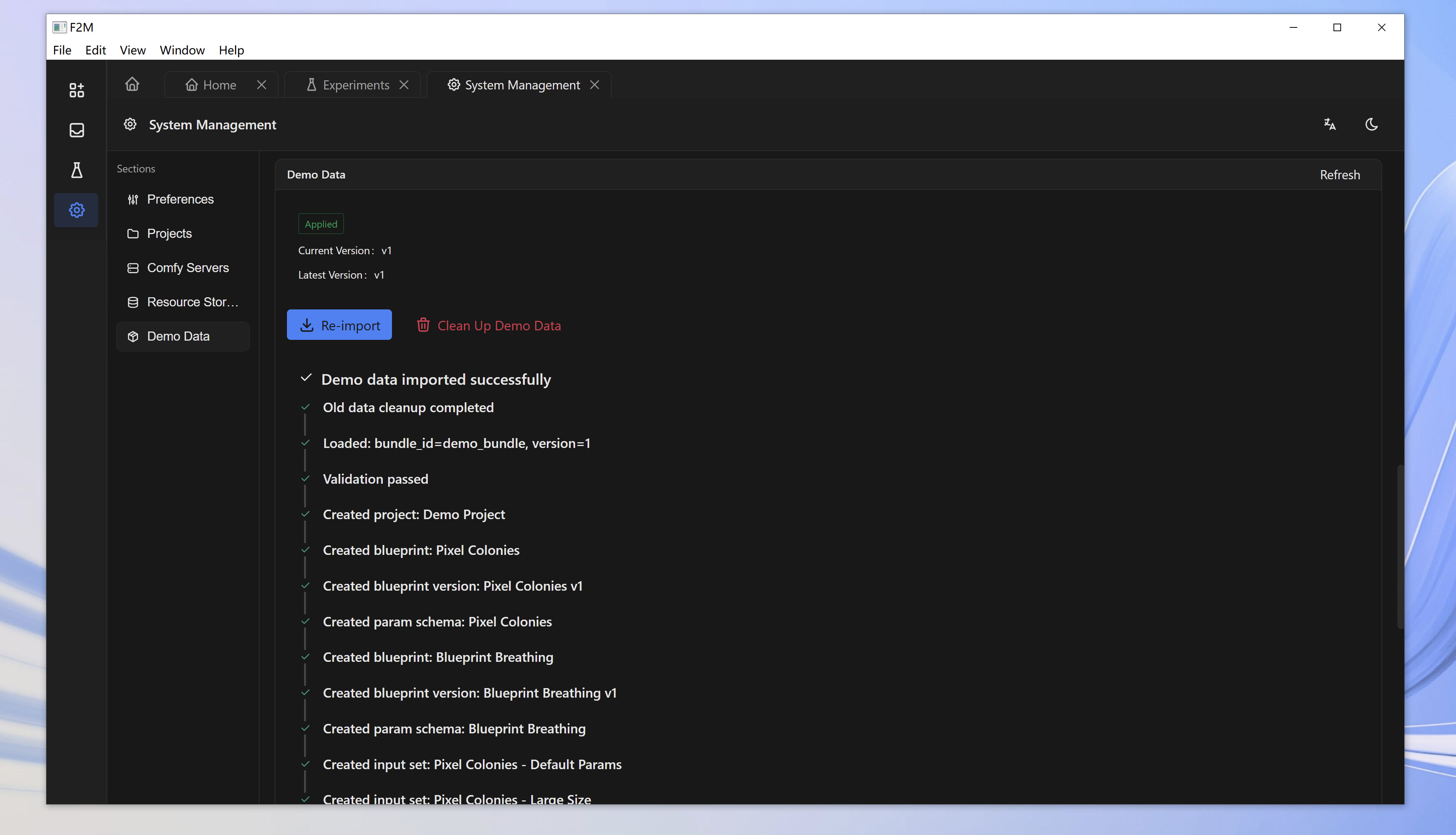Viewport: 1456px width, 835px height.
Task: Open the Help menu
Action: (231, 51)
